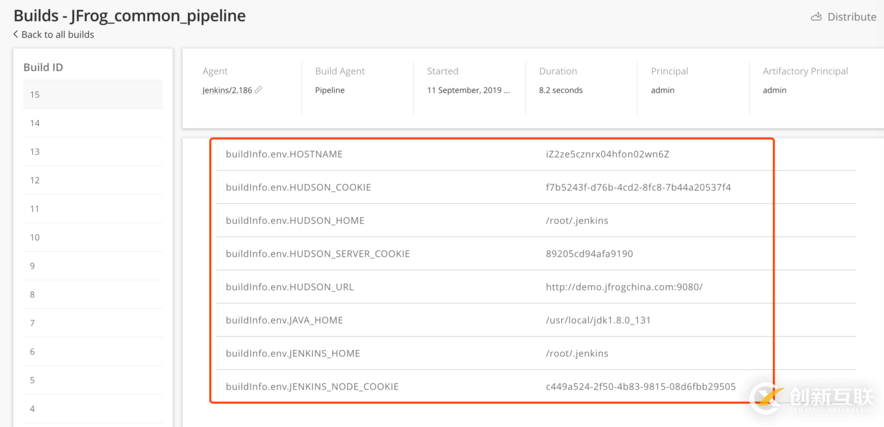Click the value 89205cd94afa9190
Viewport: 884px width, 427px height.
coord(589,254)
